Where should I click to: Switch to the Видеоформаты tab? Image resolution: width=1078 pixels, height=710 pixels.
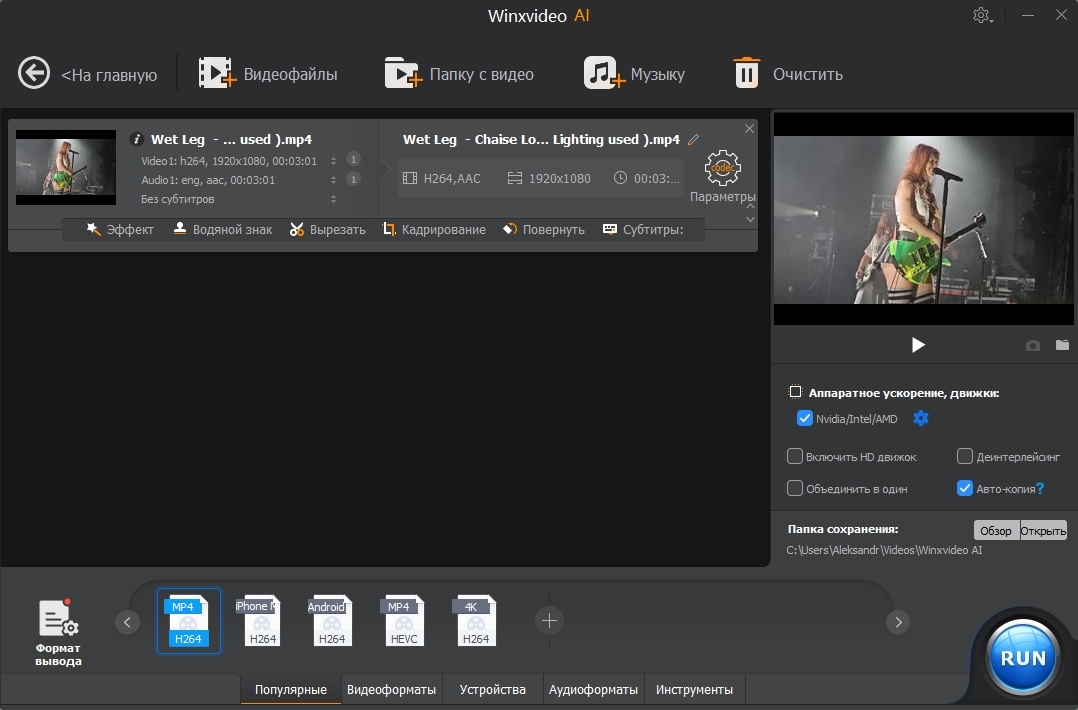[x=391, y=689]
